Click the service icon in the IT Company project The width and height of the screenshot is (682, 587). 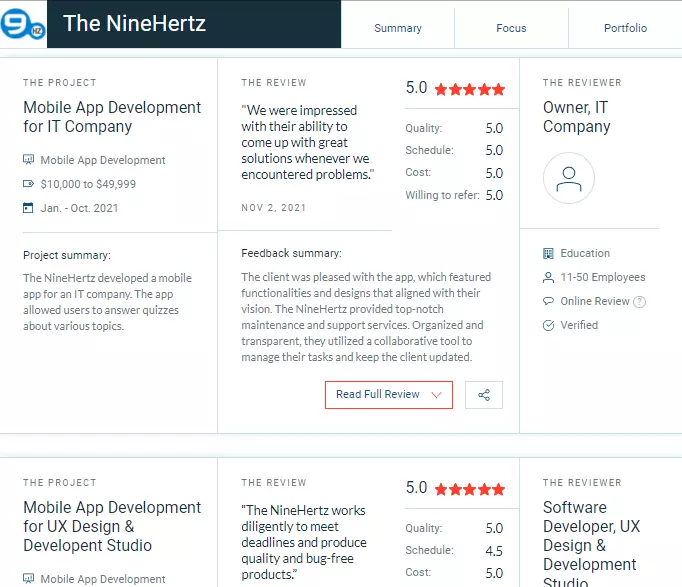28,160
